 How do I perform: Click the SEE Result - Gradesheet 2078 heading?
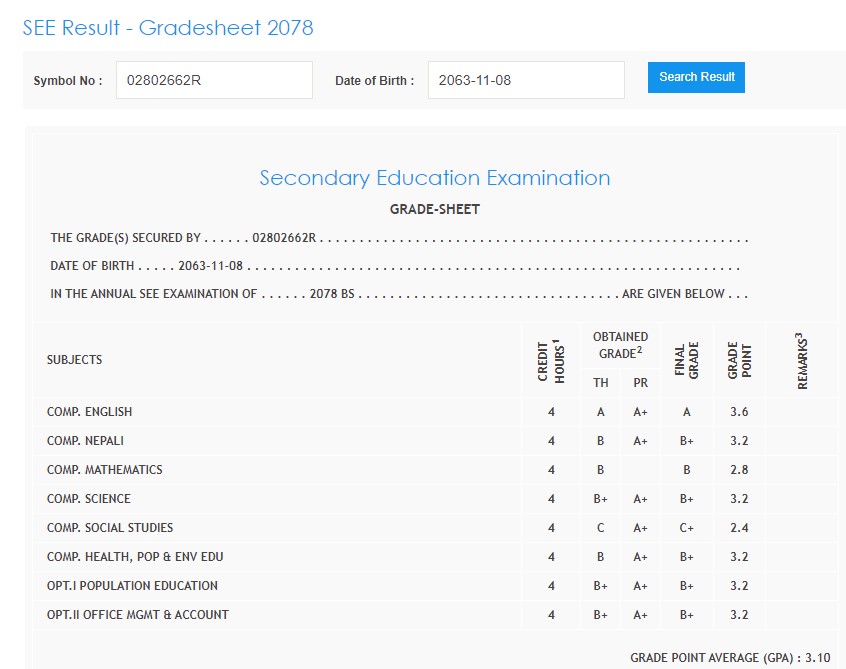pos(168,27)
